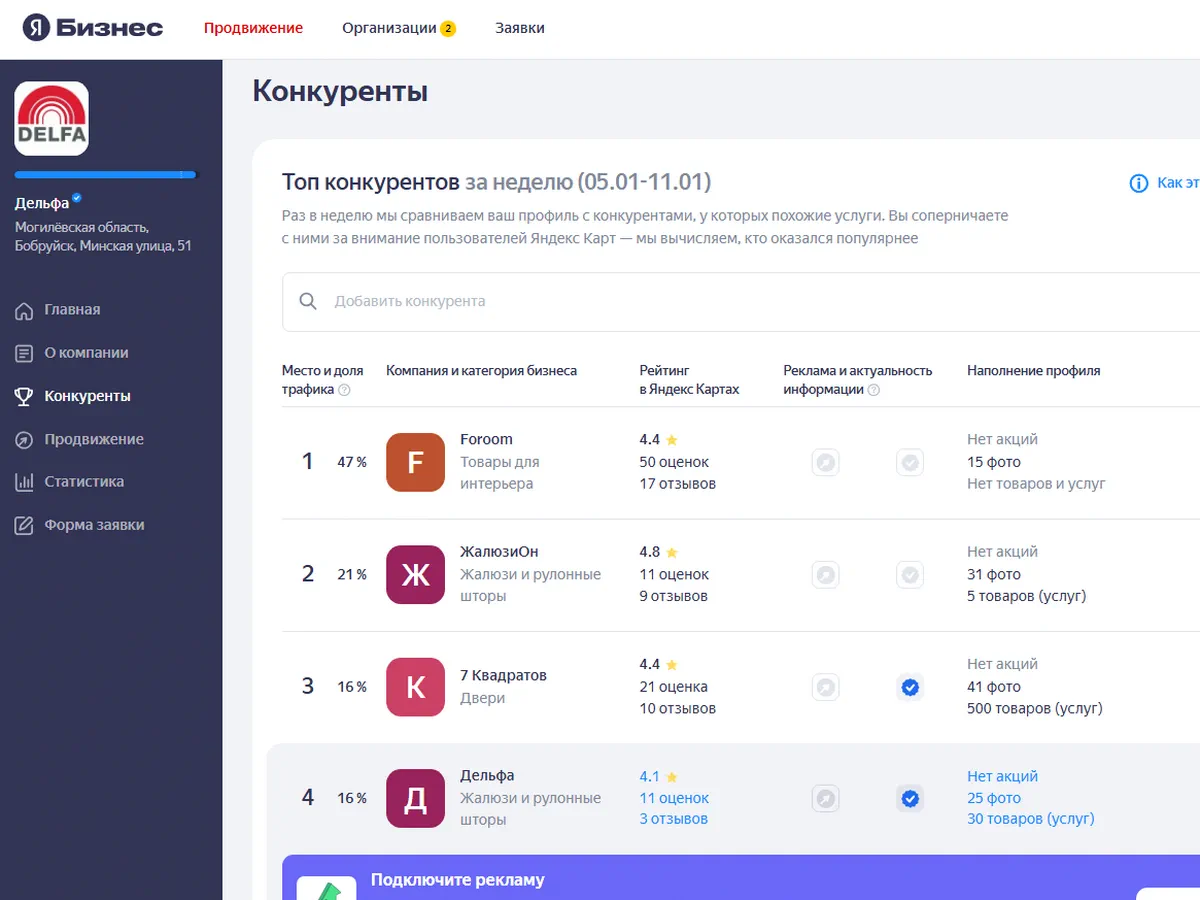The image size is (1200, 900).
Task: Click the info icon beside Как это
Action: point(1138,183)
